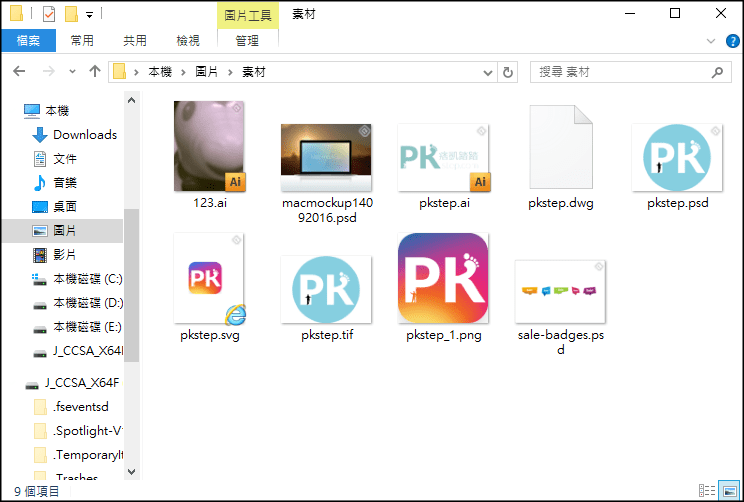Expand the ribbon with the chevron

711,41
